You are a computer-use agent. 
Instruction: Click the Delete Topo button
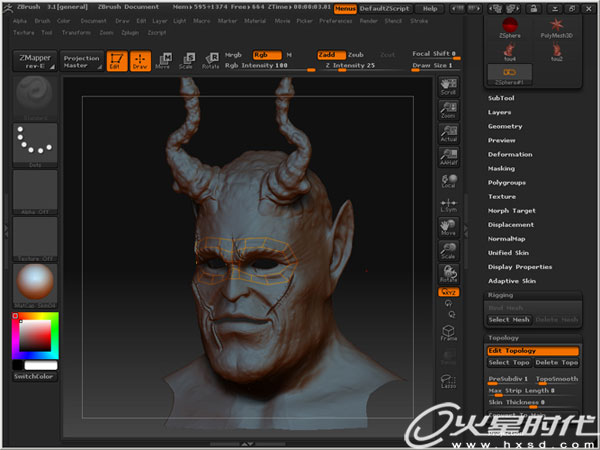click(556, 363)
